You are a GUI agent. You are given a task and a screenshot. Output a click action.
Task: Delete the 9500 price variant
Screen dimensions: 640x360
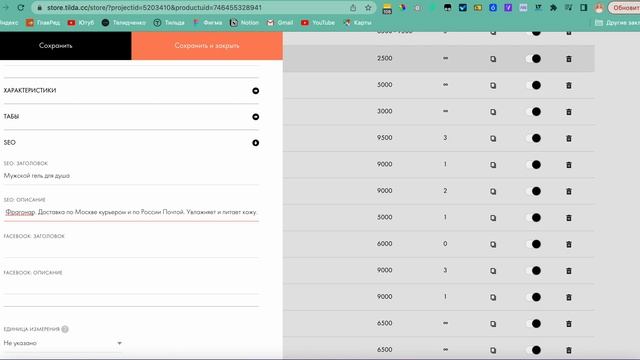click(x=569, y=138)
